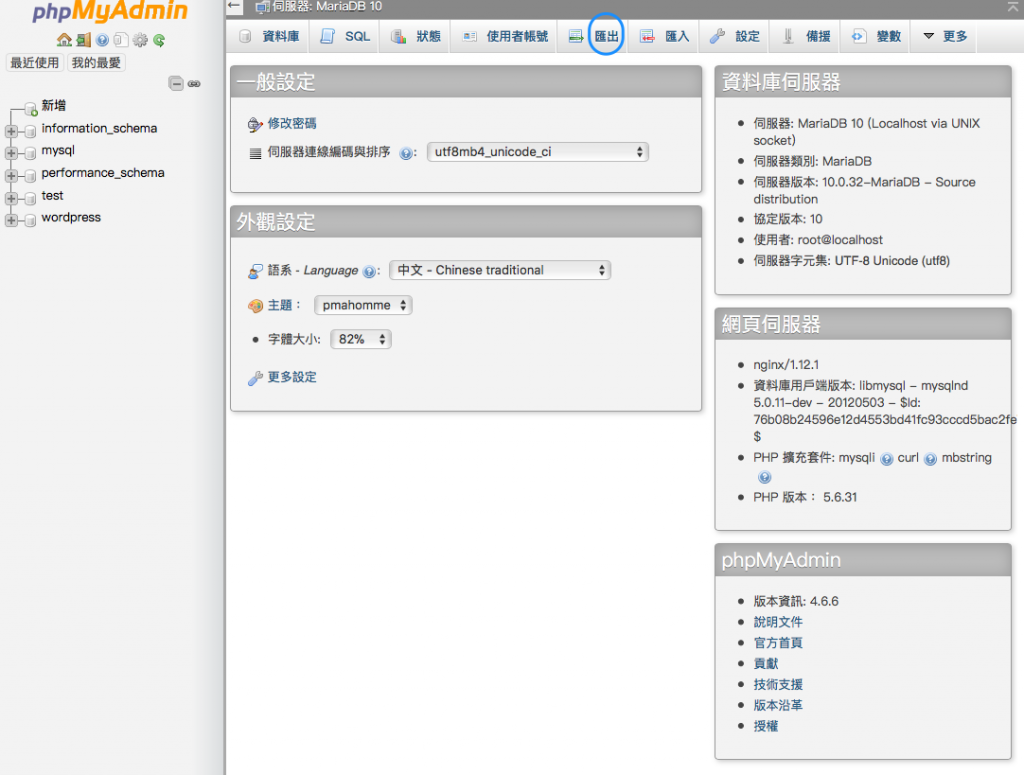Click the 伺服器: MariaDB 10 breadcrumb
Viewport: 1024px width, 775px height.
(x=327, y=7)
